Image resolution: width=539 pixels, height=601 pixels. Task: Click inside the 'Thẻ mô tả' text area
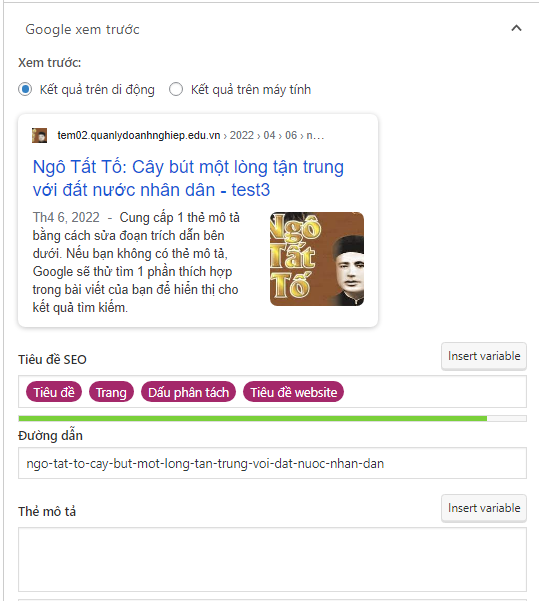click(x=272, y=560)
